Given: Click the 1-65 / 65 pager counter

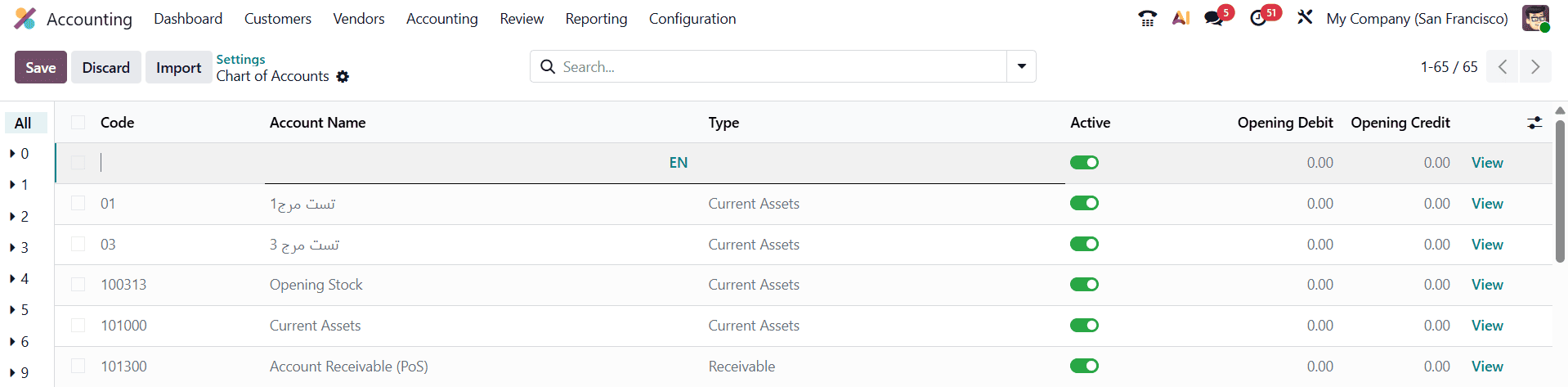Looking at the screenshot, I should (x=1449, y=67).
